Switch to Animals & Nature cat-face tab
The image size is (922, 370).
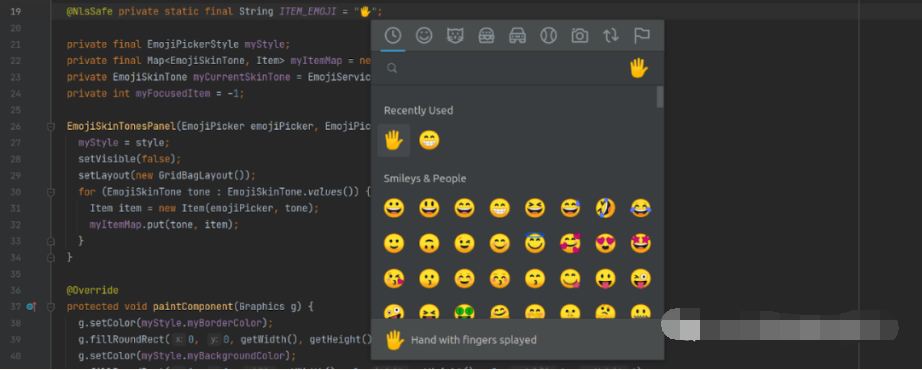[x=455, y=36]
